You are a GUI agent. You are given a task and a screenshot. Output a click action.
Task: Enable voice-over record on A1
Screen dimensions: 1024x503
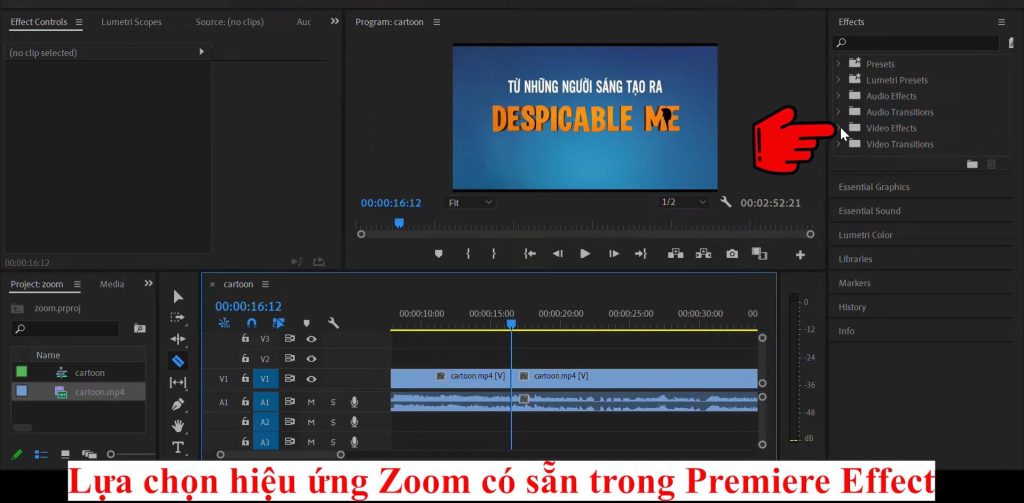click(355, 402)
